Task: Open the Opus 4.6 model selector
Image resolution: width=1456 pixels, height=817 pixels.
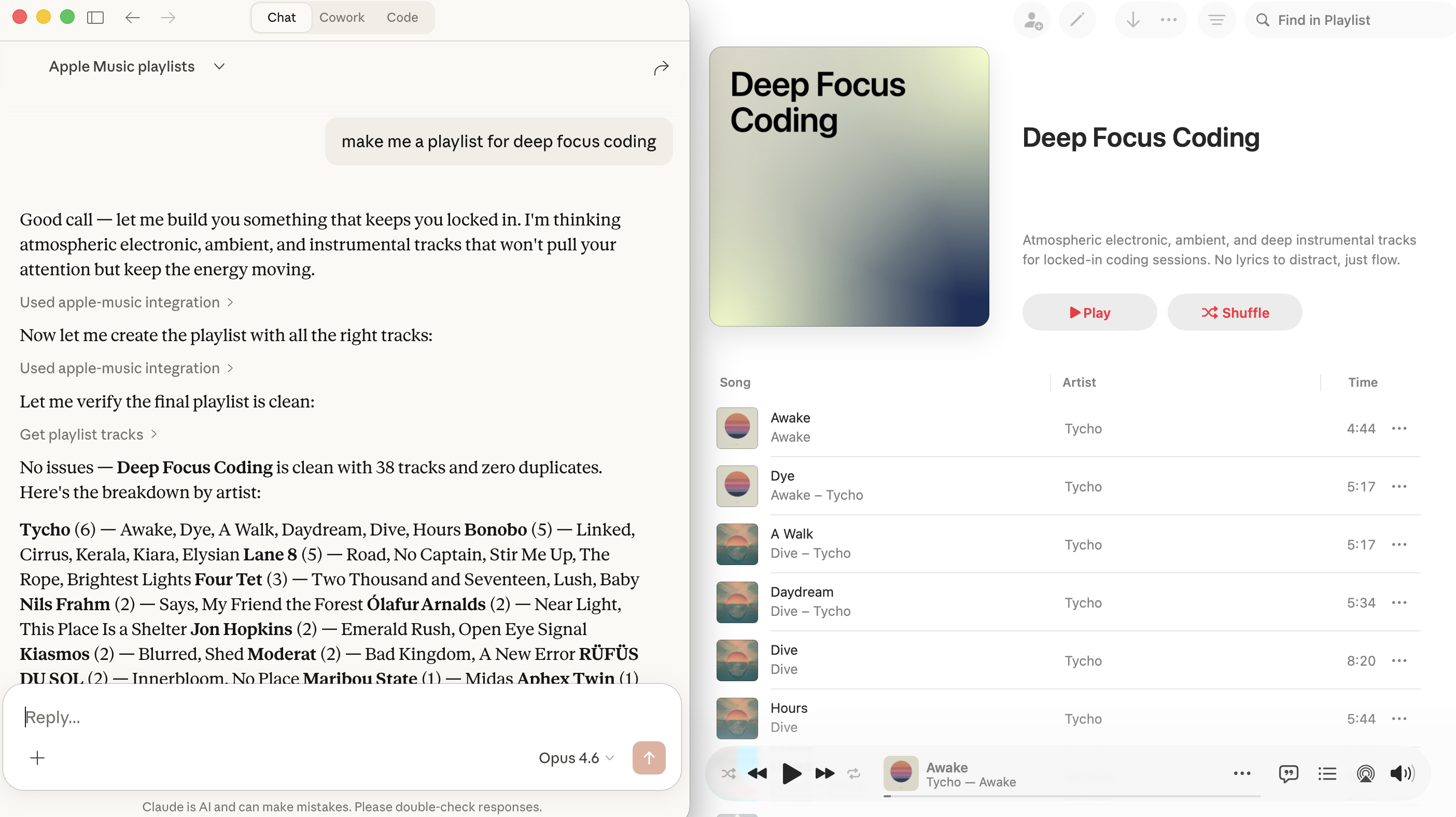Action: pyautogui.click(x=576, y=758)
